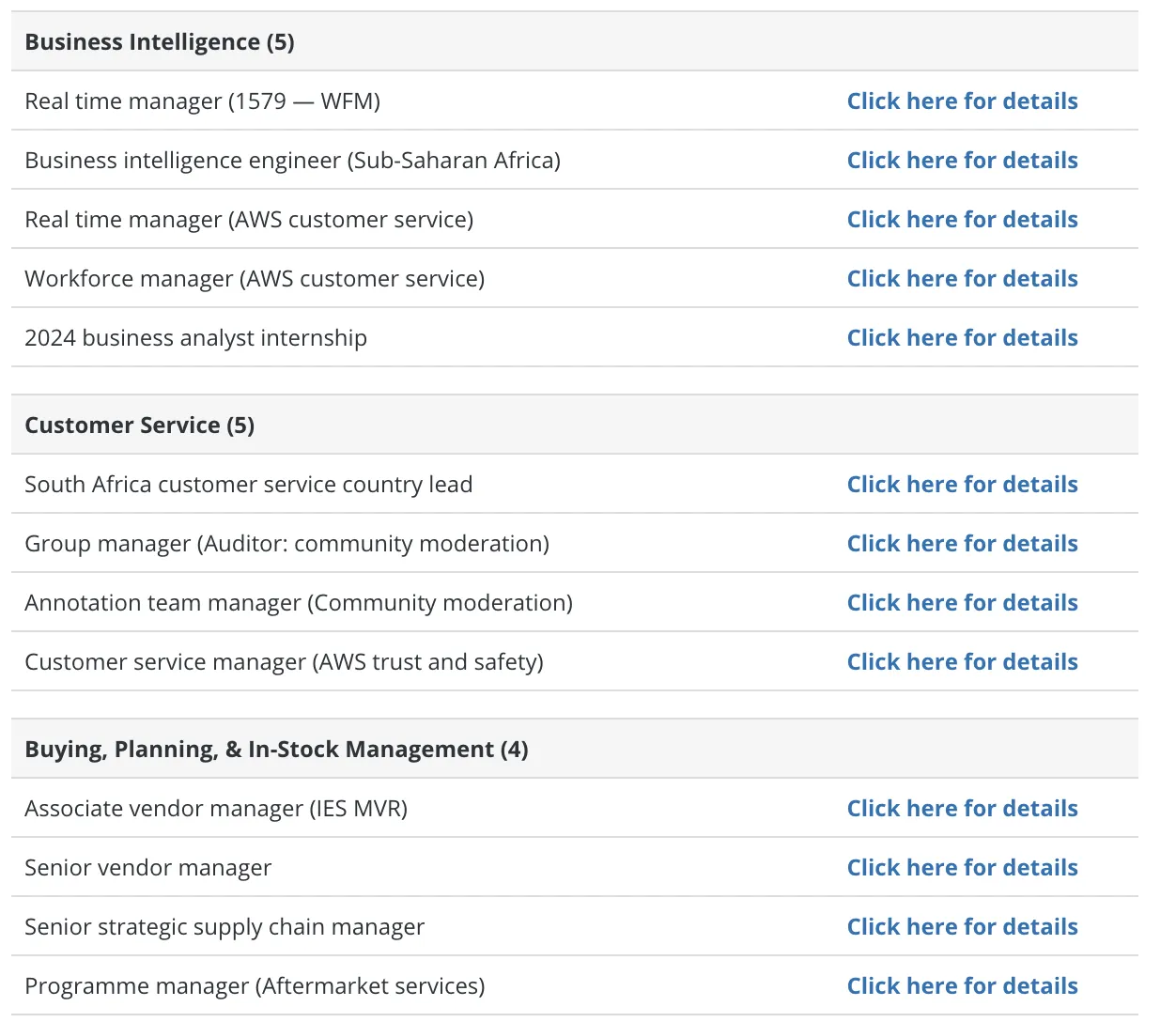Click details link for Senior vendor manager
Screen dimensions: 1176x1022
click(x=962, y=868)
